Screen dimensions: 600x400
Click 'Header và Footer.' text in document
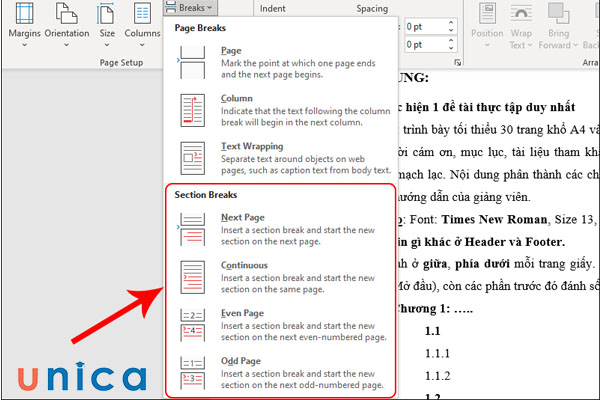point(514,242)
